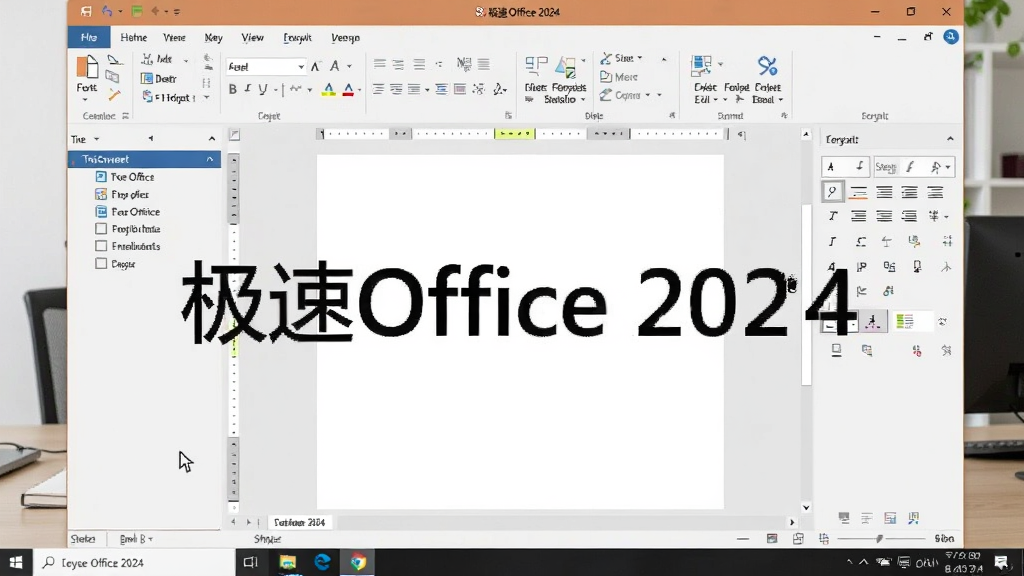Click the Dleet button in ribbon
Image resolution: width=1024 pixels, height=576 pixels.
pyautogui.click(x=536, y=78)
